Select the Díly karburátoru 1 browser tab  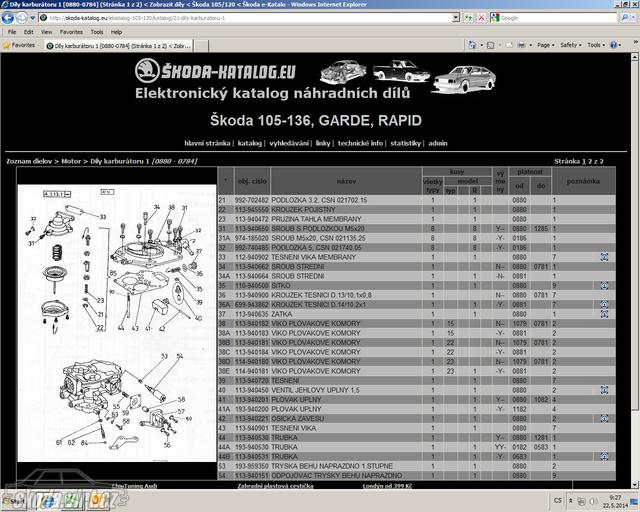(118, 46)
